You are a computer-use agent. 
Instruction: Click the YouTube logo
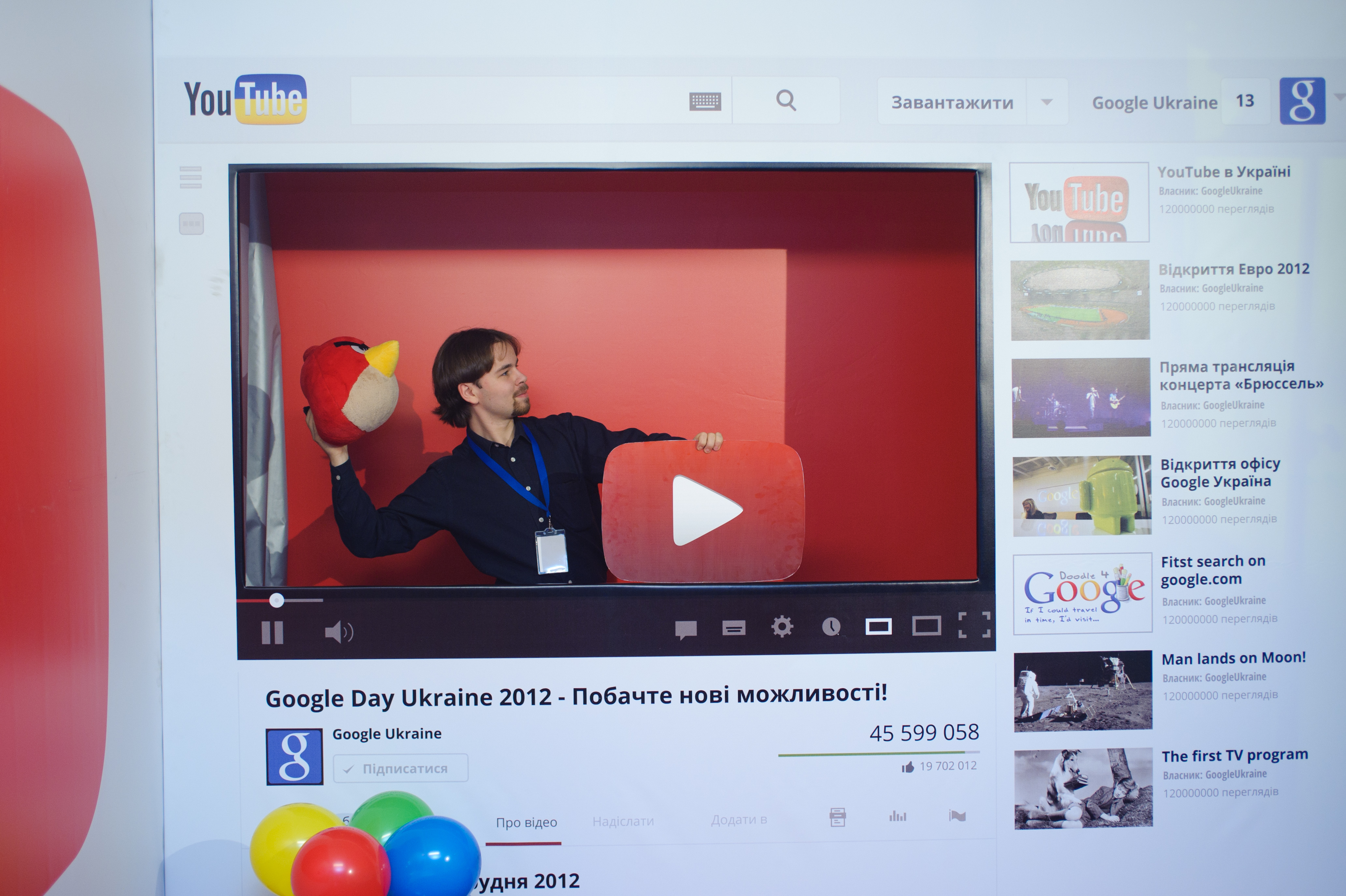tap(245, 99)
